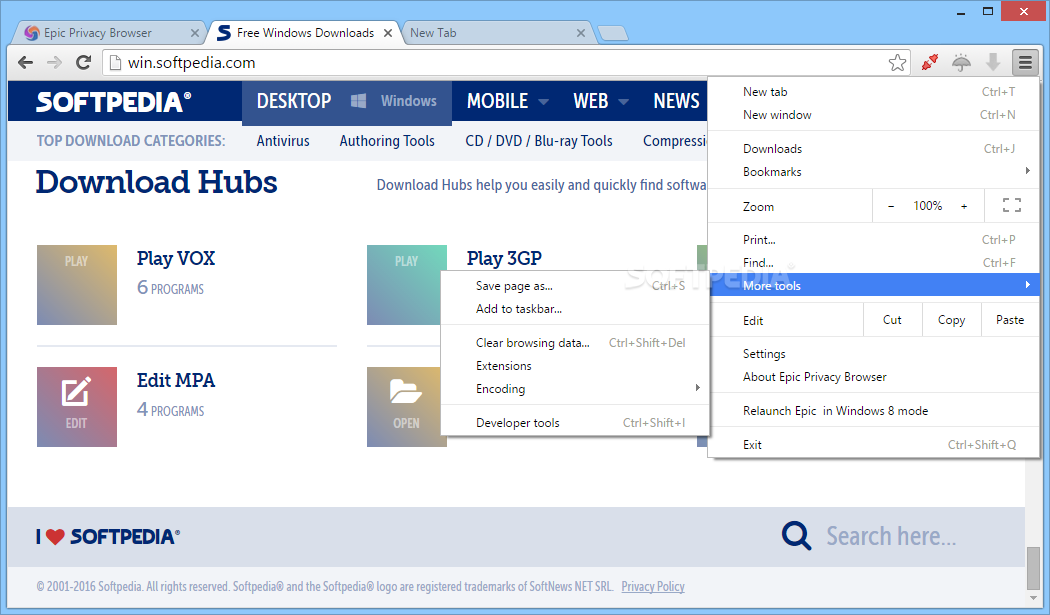Select Exit from the menu
Viewport: 1050px width, 615px height.
tap(874, 445)
